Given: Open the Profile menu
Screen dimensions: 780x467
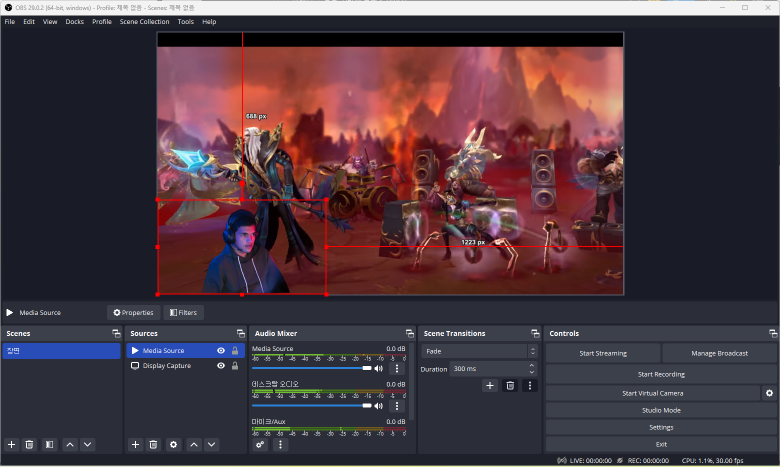Looking at the screenshot, I should [101, 21].
